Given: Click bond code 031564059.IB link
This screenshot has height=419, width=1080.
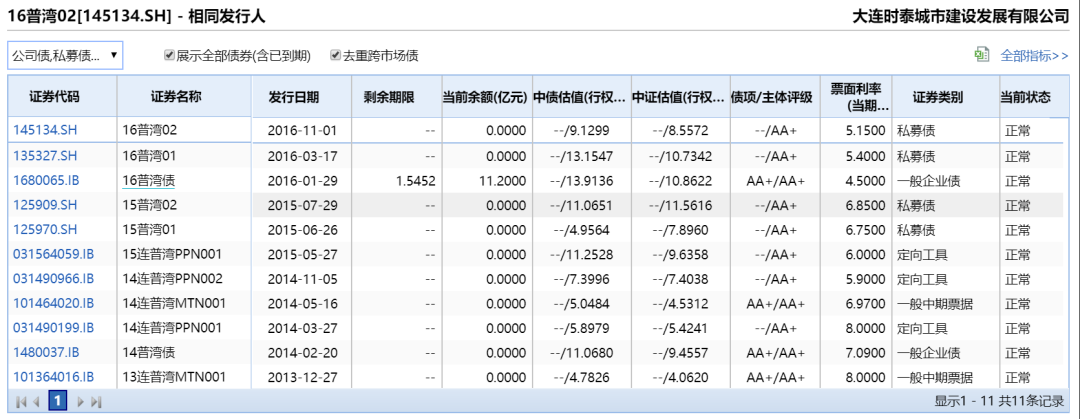Looking at the screenshot, I should 53,254.
